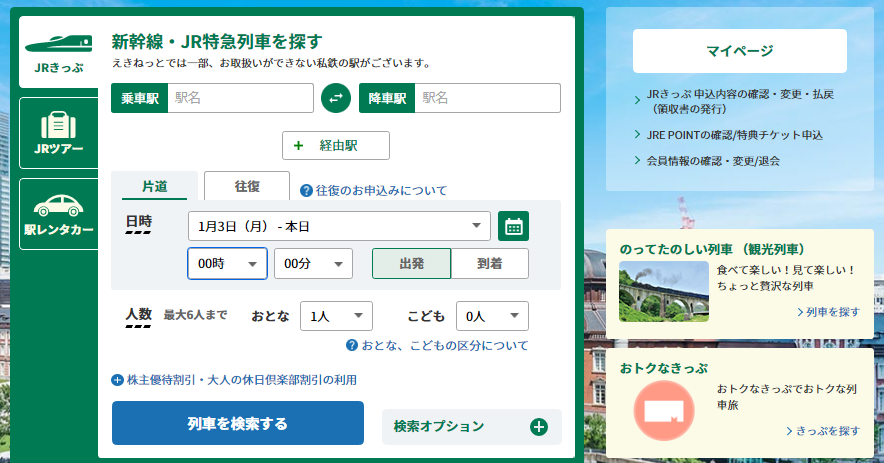This screenshot has width=884, height=463.
Task: Click help icon for おとな、こどもの区分について
Action: coord(352,345)
